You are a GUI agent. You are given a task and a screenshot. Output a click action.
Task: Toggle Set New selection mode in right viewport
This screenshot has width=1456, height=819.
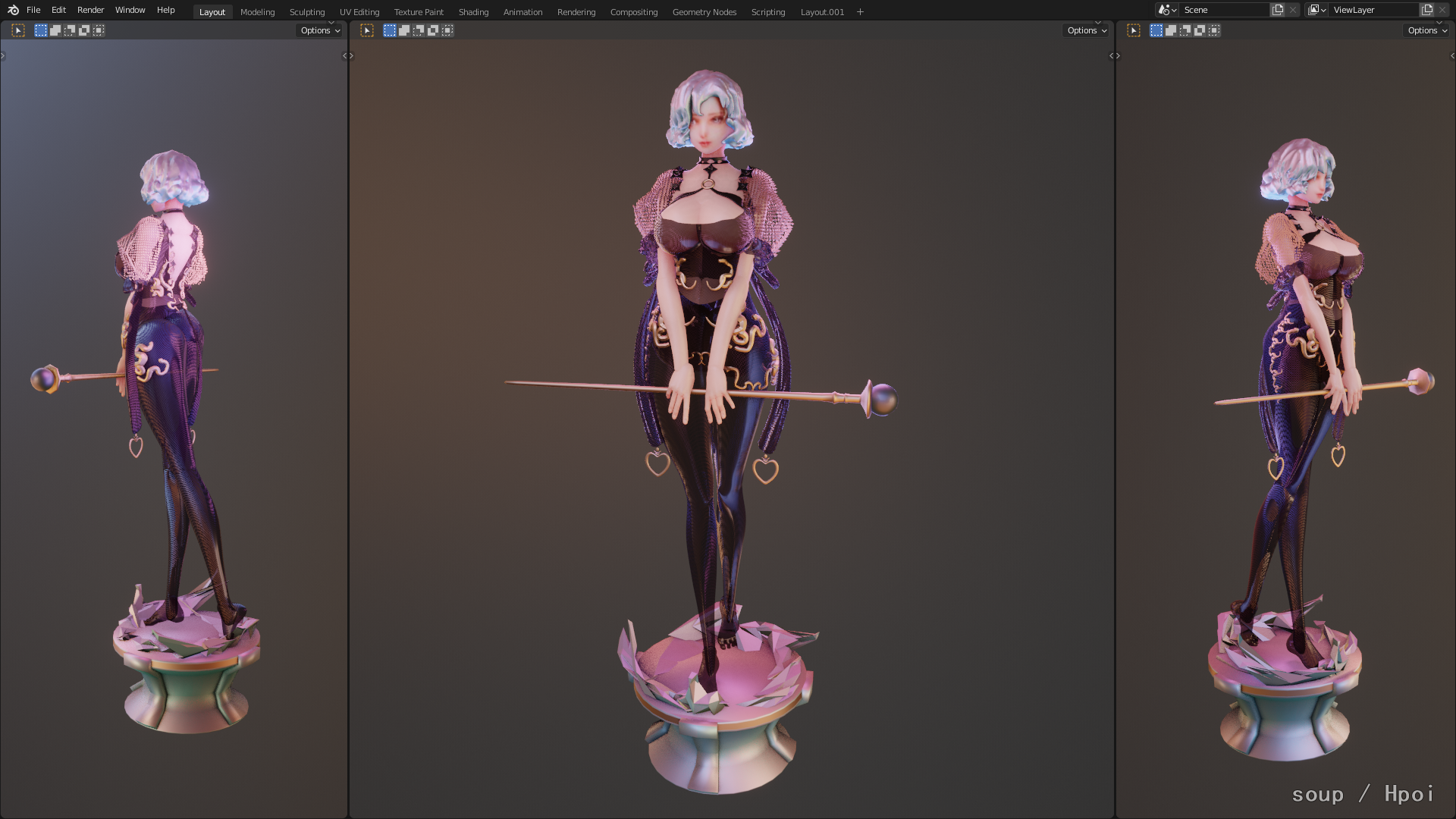coord(1156,30)
